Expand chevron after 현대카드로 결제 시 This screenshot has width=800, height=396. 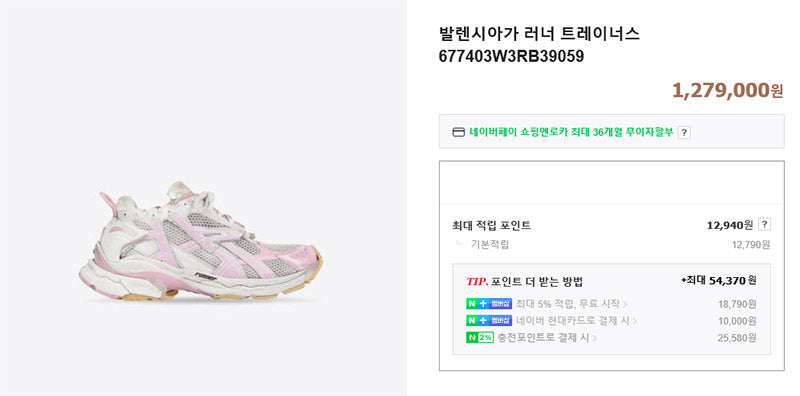[x=635, y=321]
